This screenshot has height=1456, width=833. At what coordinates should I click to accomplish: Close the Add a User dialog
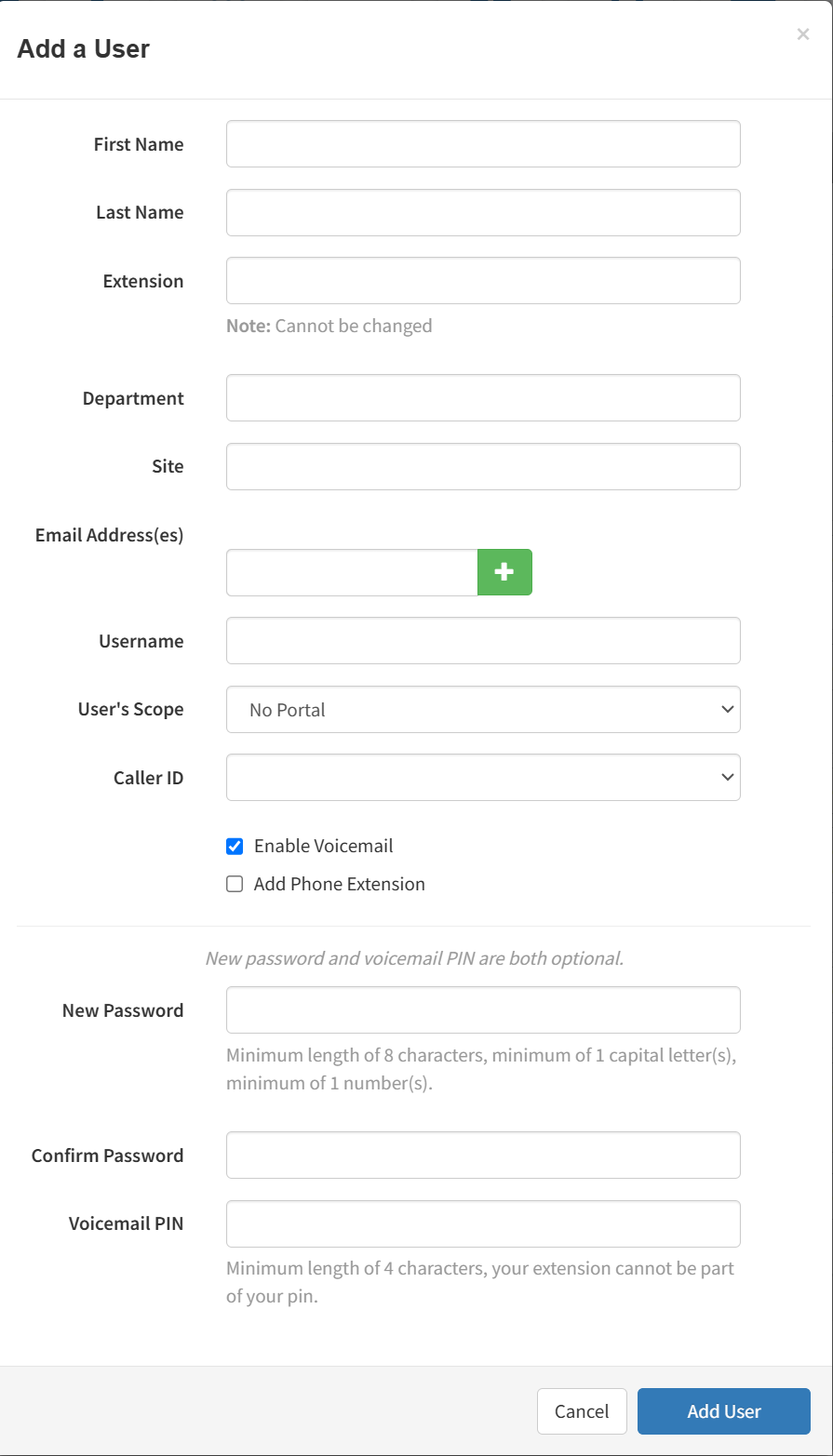tap(802, 35)
